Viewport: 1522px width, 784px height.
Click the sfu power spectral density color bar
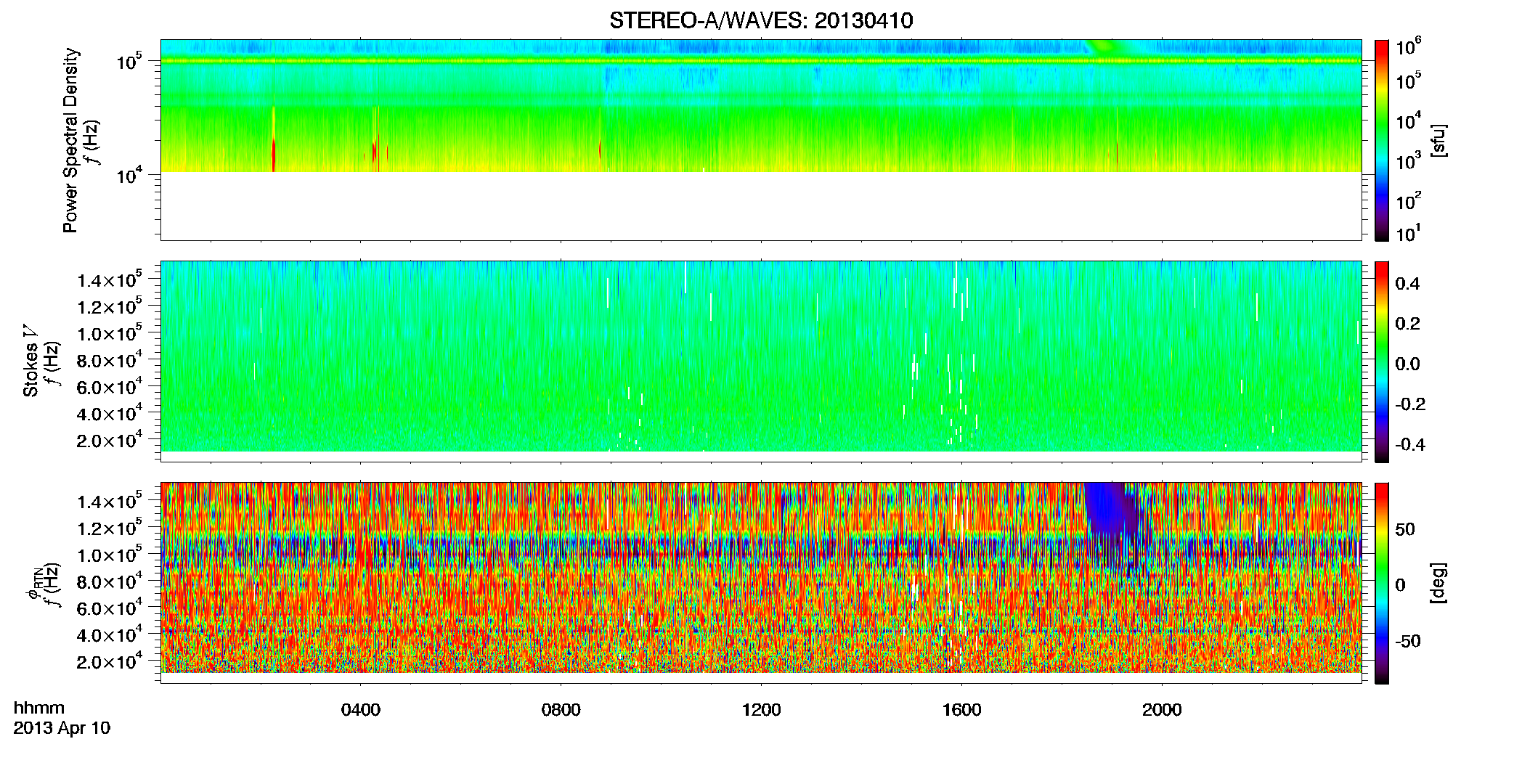[x=1382, y=140]
